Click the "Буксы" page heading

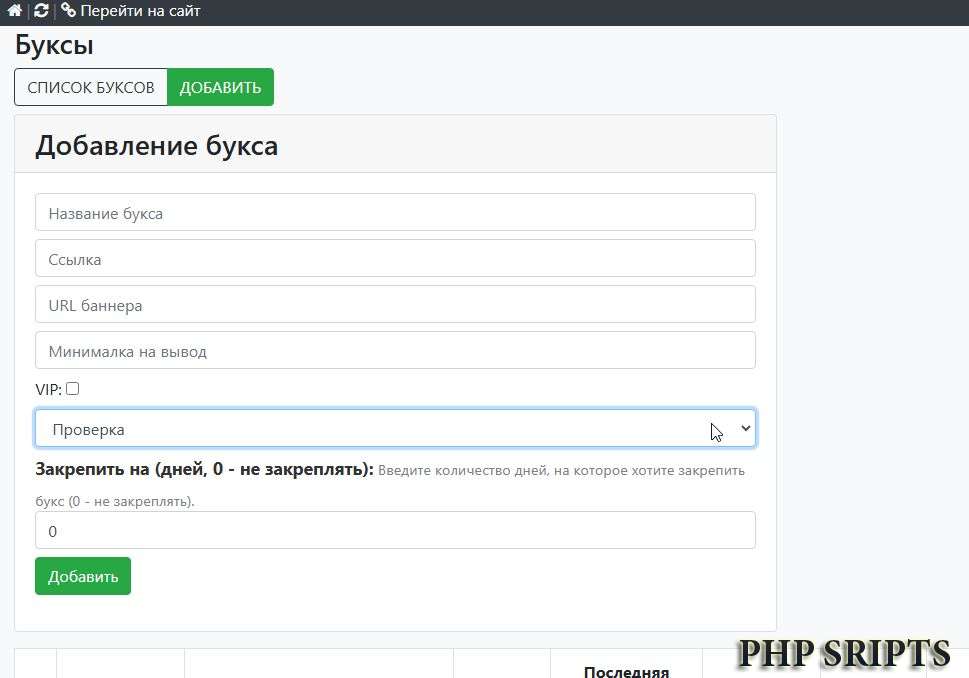[x=54, y=45]
